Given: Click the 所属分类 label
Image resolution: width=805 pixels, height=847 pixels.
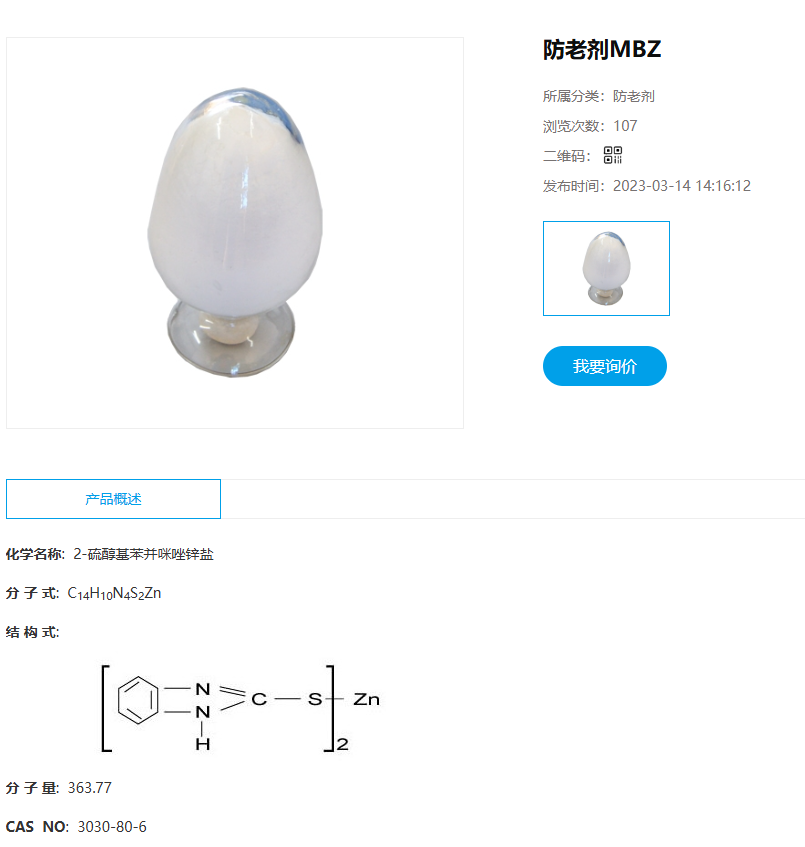Looking at the screenshot, I should pyautogui.click(x=574, y=96).
